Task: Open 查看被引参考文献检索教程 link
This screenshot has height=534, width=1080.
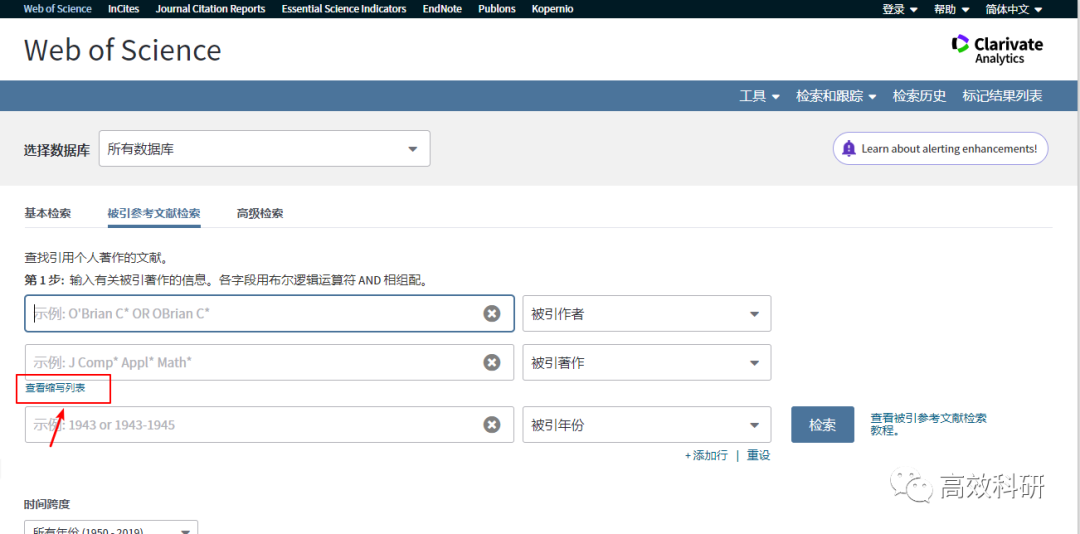Action: coord(928,424)
